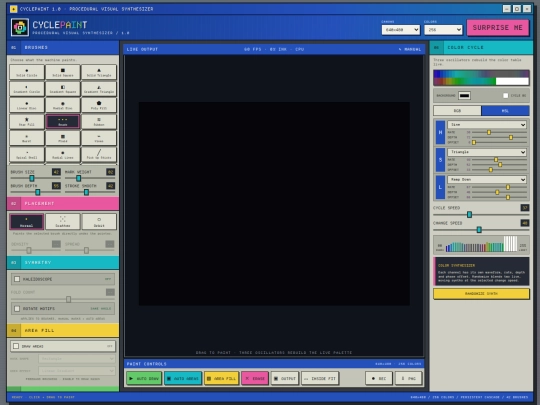Open the L channel Ramp Down dropdown
The height and width of the screenshot is (405, 540).
487,179
